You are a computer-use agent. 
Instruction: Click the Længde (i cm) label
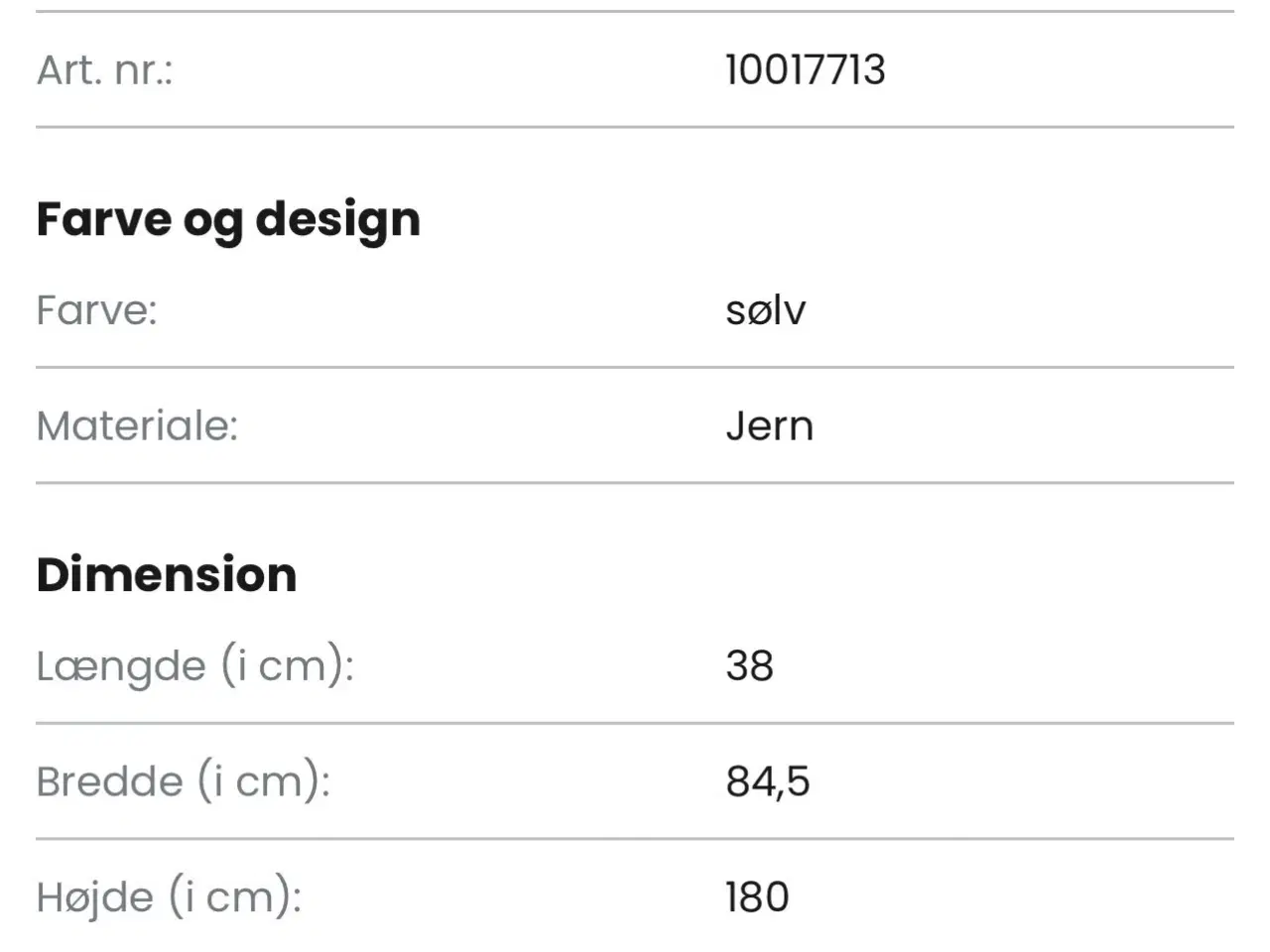pyautogui.click(x=195, y=665)
